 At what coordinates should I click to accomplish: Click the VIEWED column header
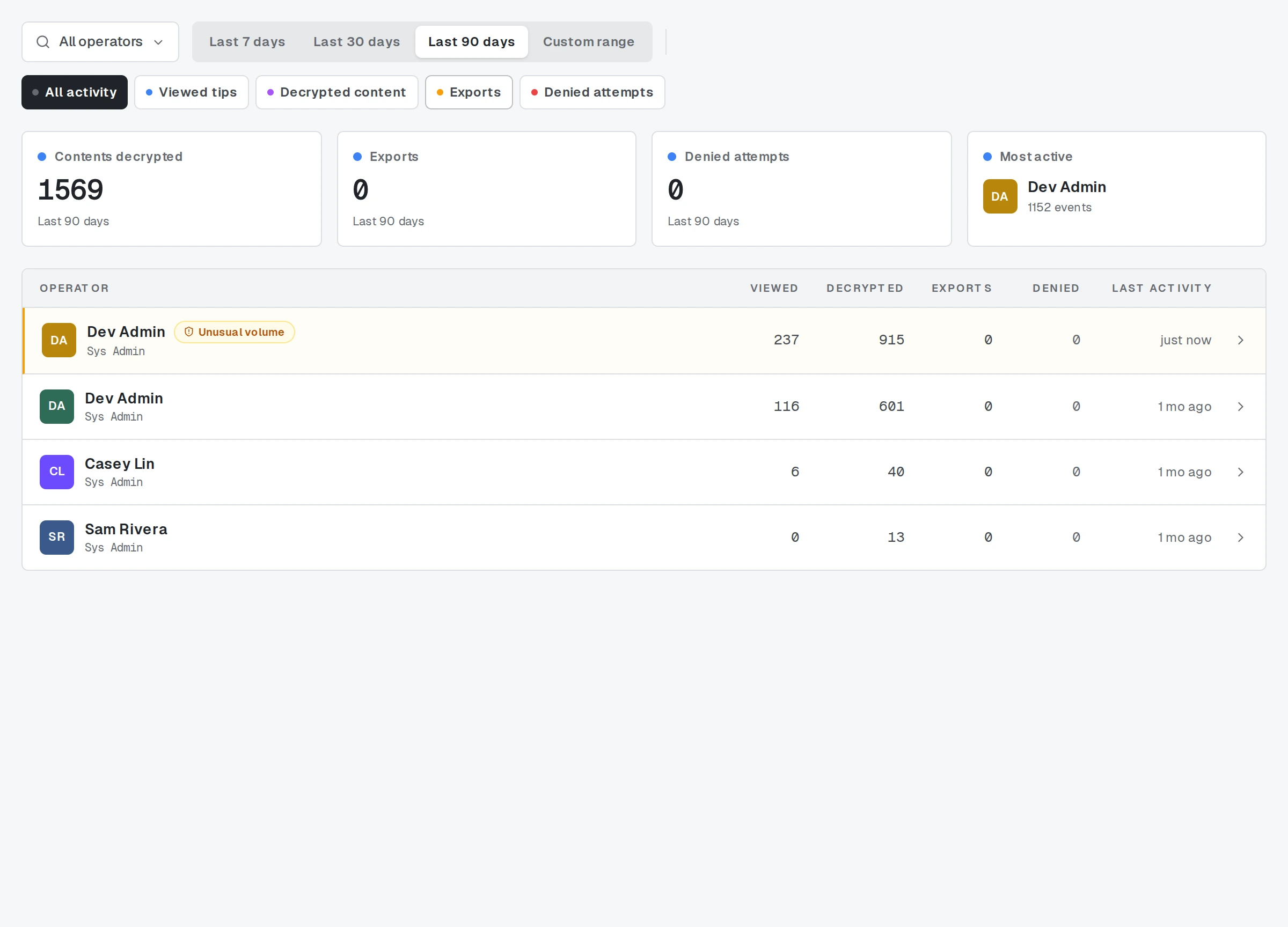pyautogui.click(x=773, y=289)
